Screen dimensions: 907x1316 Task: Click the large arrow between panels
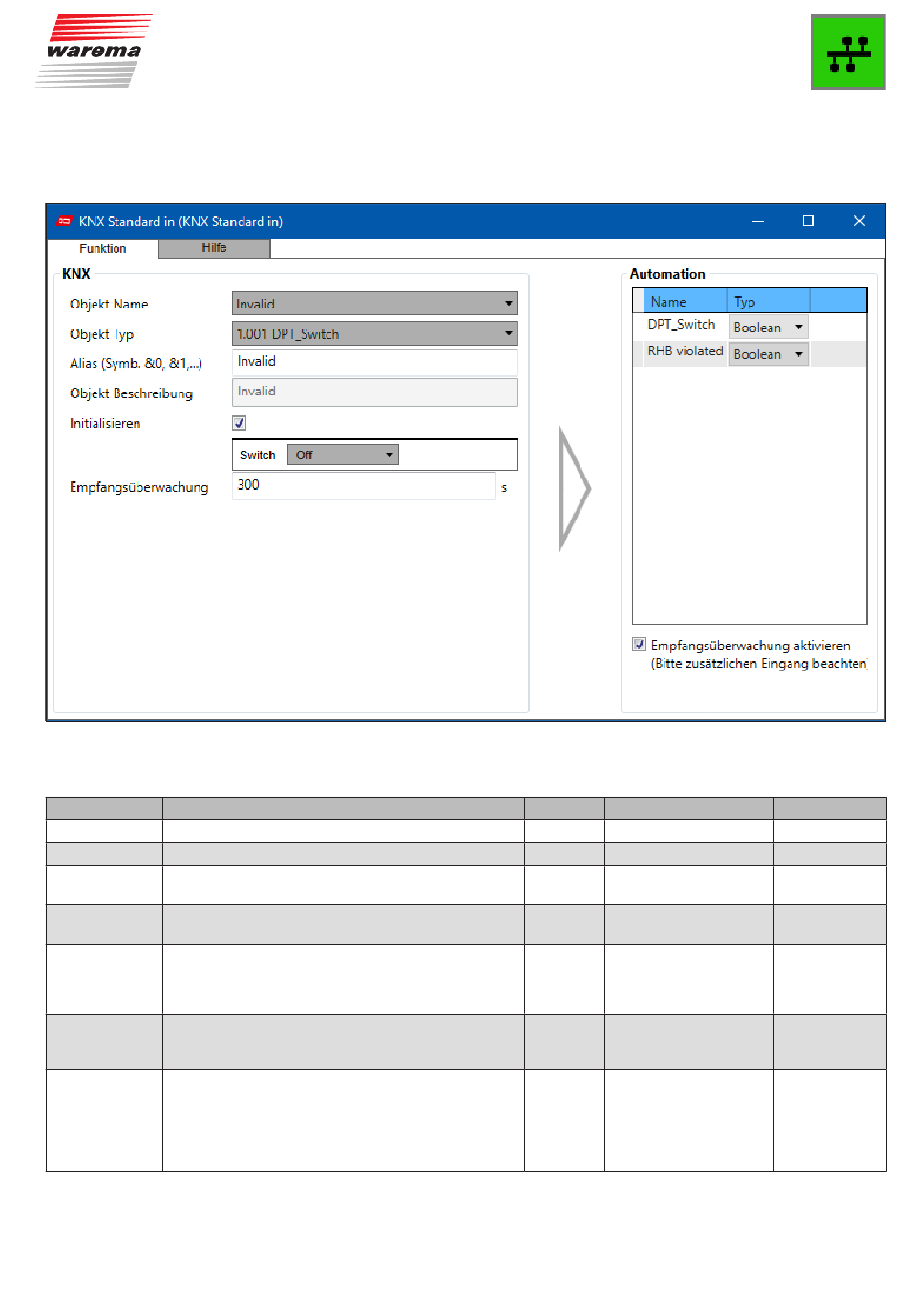pyautogui.click(x=574, y=488)
